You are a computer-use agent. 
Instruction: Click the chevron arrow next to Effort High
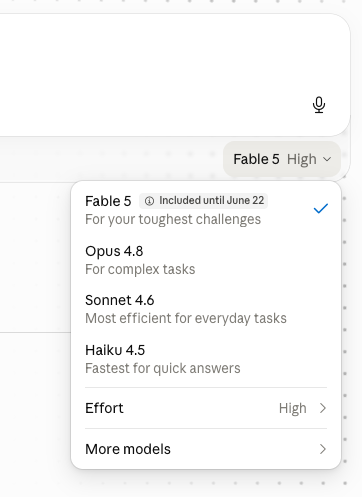coord(322,408)
